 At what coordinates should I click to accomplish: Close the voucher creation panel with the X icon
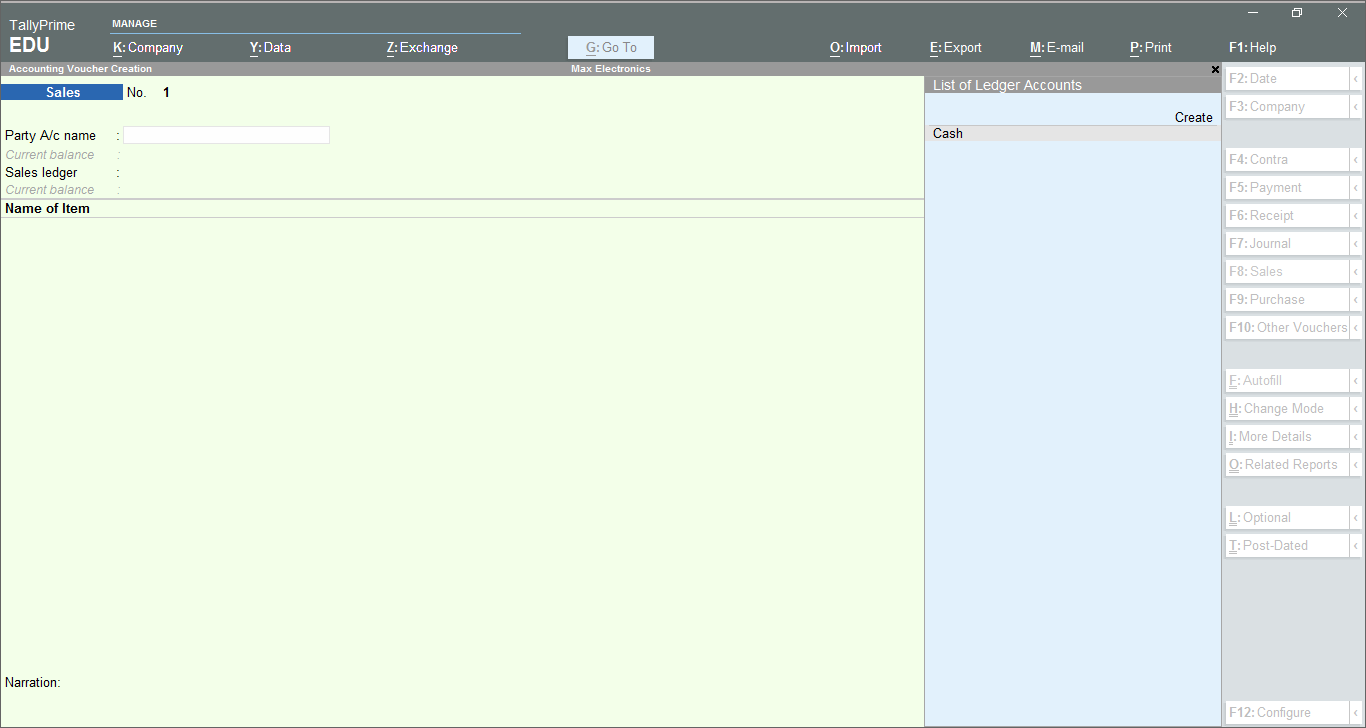pyautogui.click(x=1215, y=70)
